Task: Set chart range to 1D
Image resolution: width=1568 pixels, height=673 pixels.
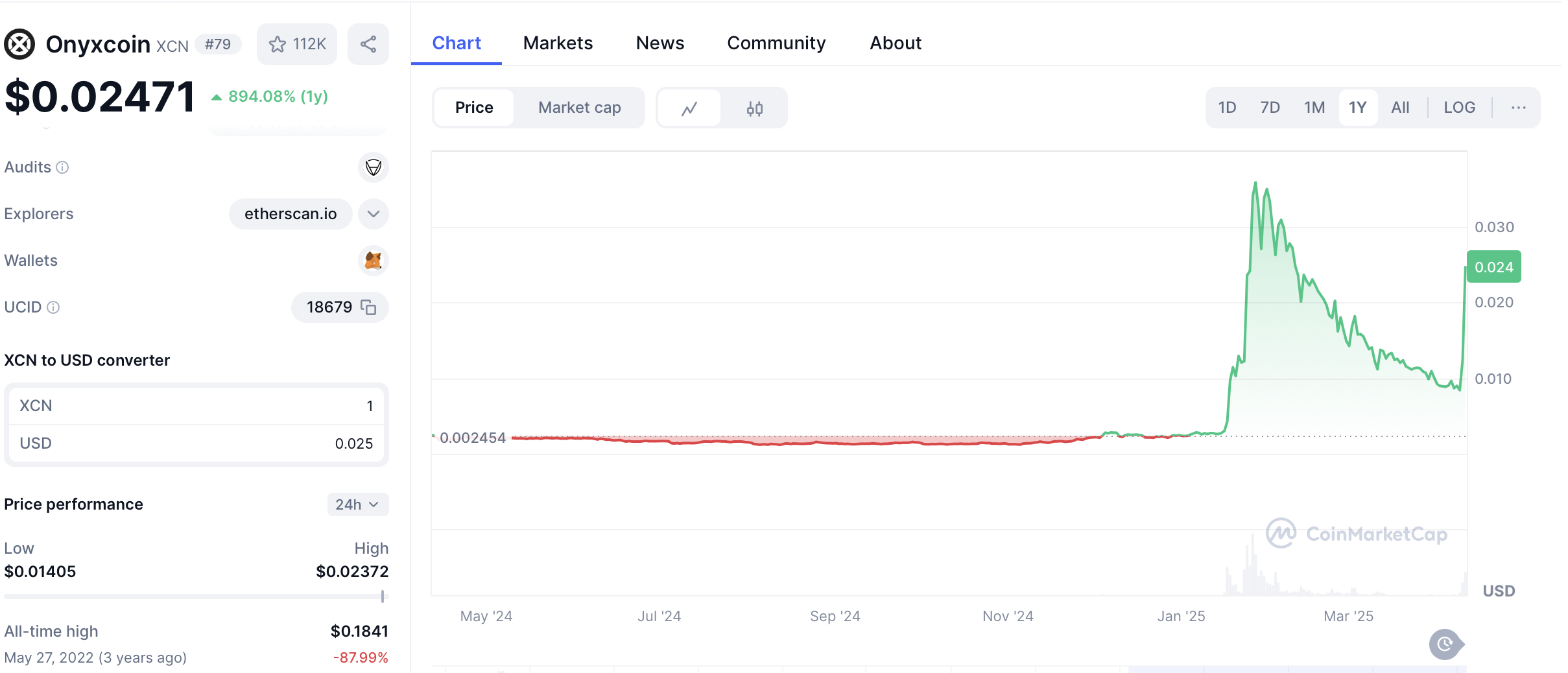Action: (x=1227, y=108)
